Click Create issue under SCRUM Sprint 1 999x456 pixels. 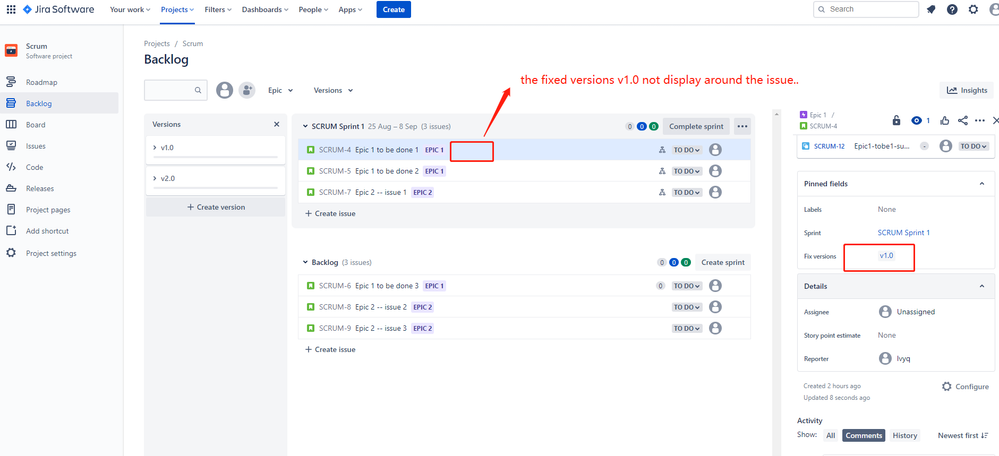(x=331, y=213)
